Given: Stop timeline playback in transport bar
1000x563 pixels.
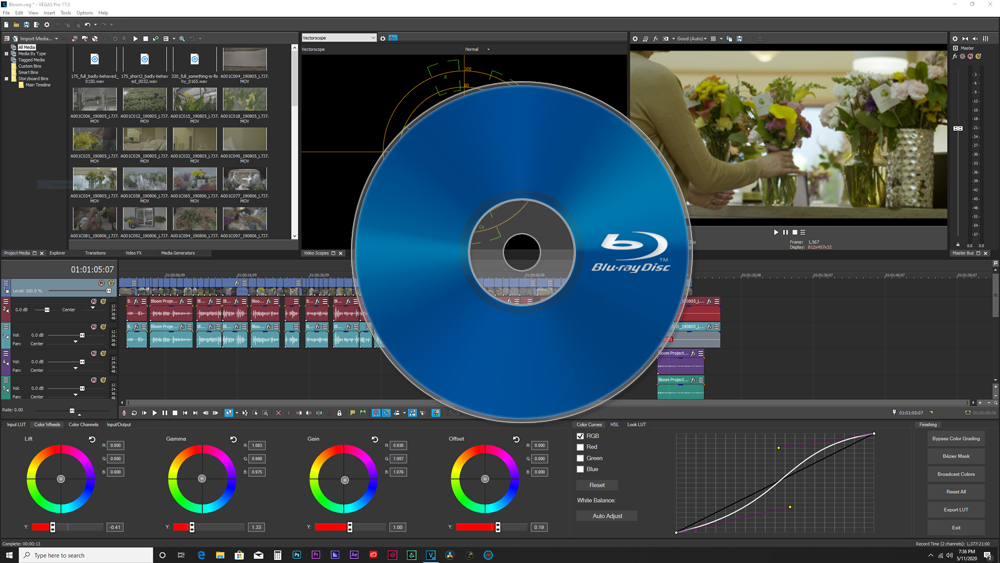Looking at the screenshot, I should tap(175, 413).
